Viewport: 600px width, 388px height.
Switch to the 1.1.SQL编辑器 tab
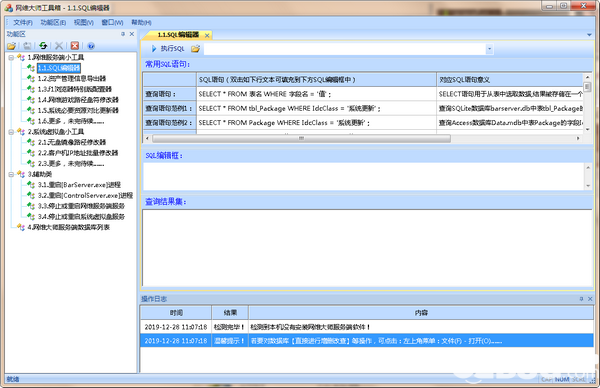(x=178, y=35)
